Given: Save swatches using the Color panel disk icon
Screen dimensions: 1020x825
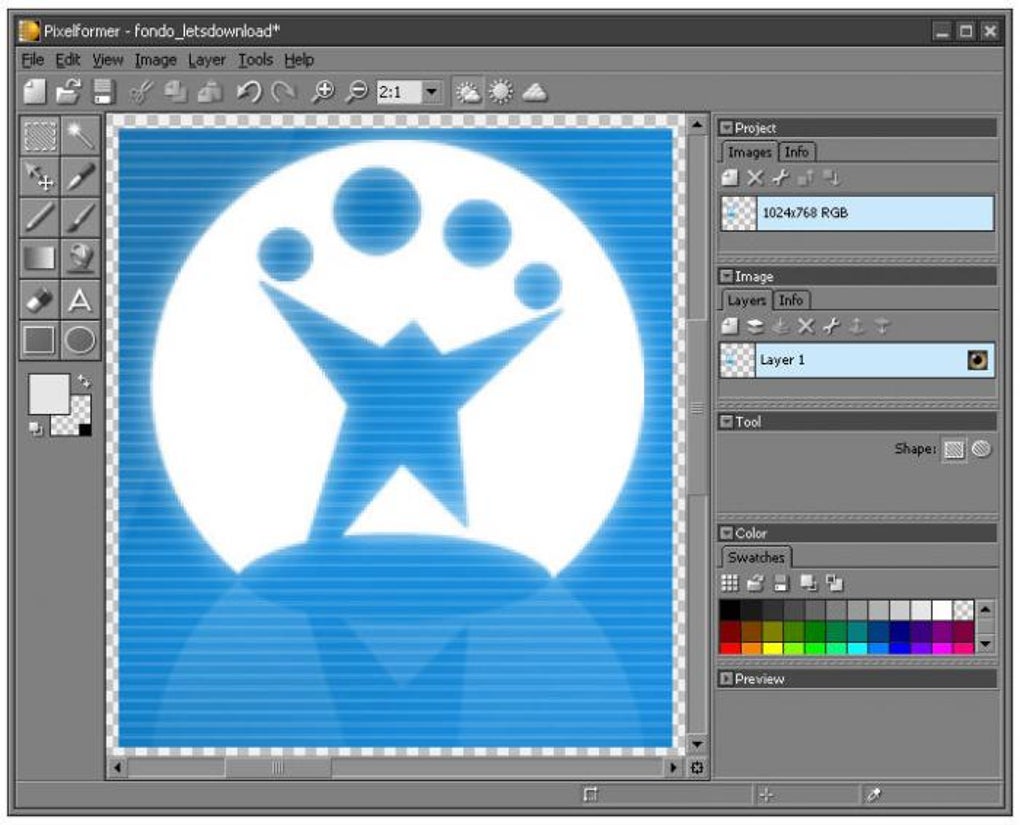Looking at the screenshot, I should 781,583.
